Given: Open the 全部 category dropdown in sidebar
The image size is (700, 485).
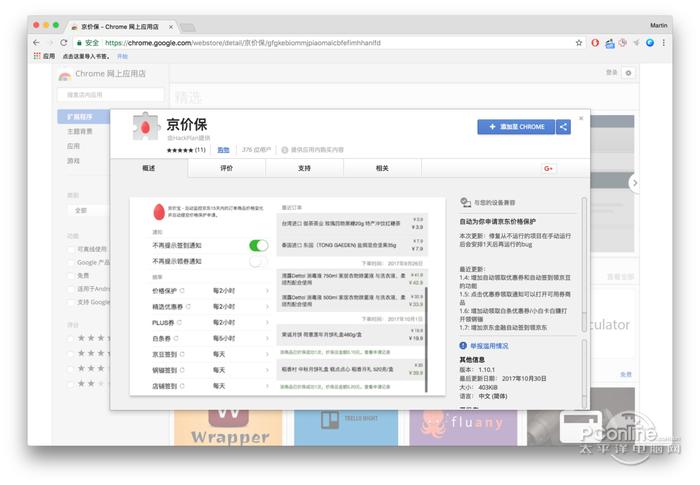Looking at the screenshot, I should point(89,210).
